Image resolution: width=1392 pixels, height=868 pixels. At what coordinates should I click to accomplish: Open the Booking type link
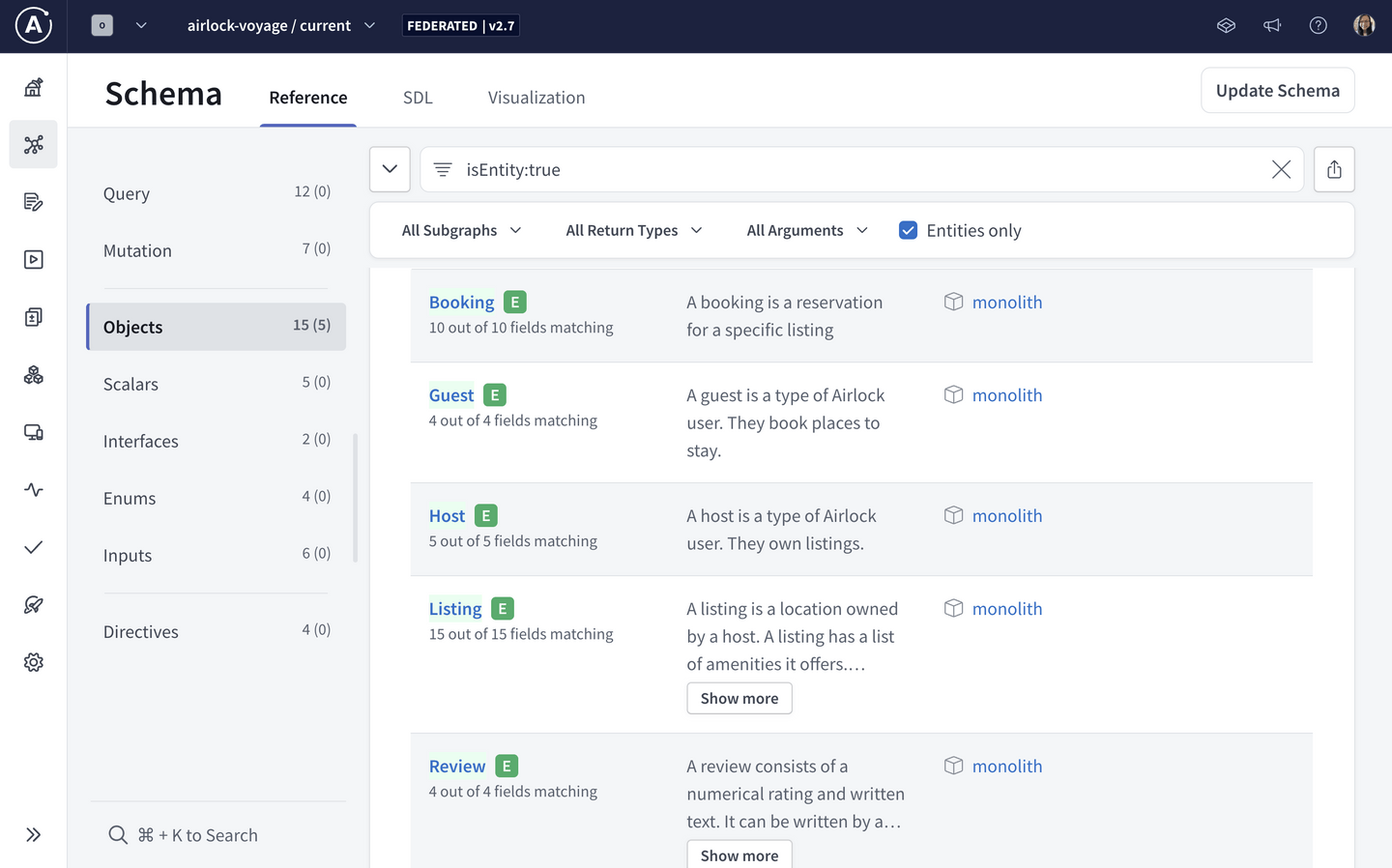click(x=461, y=303)
